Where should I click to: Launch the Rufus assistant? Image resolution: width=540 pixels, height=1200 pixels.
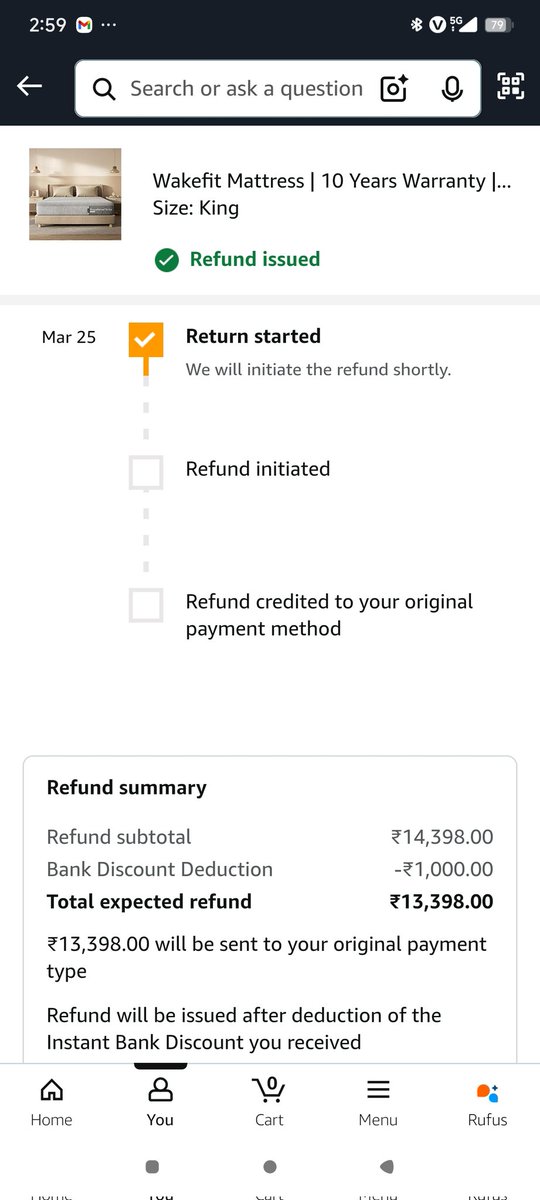tap(487, 1103)
